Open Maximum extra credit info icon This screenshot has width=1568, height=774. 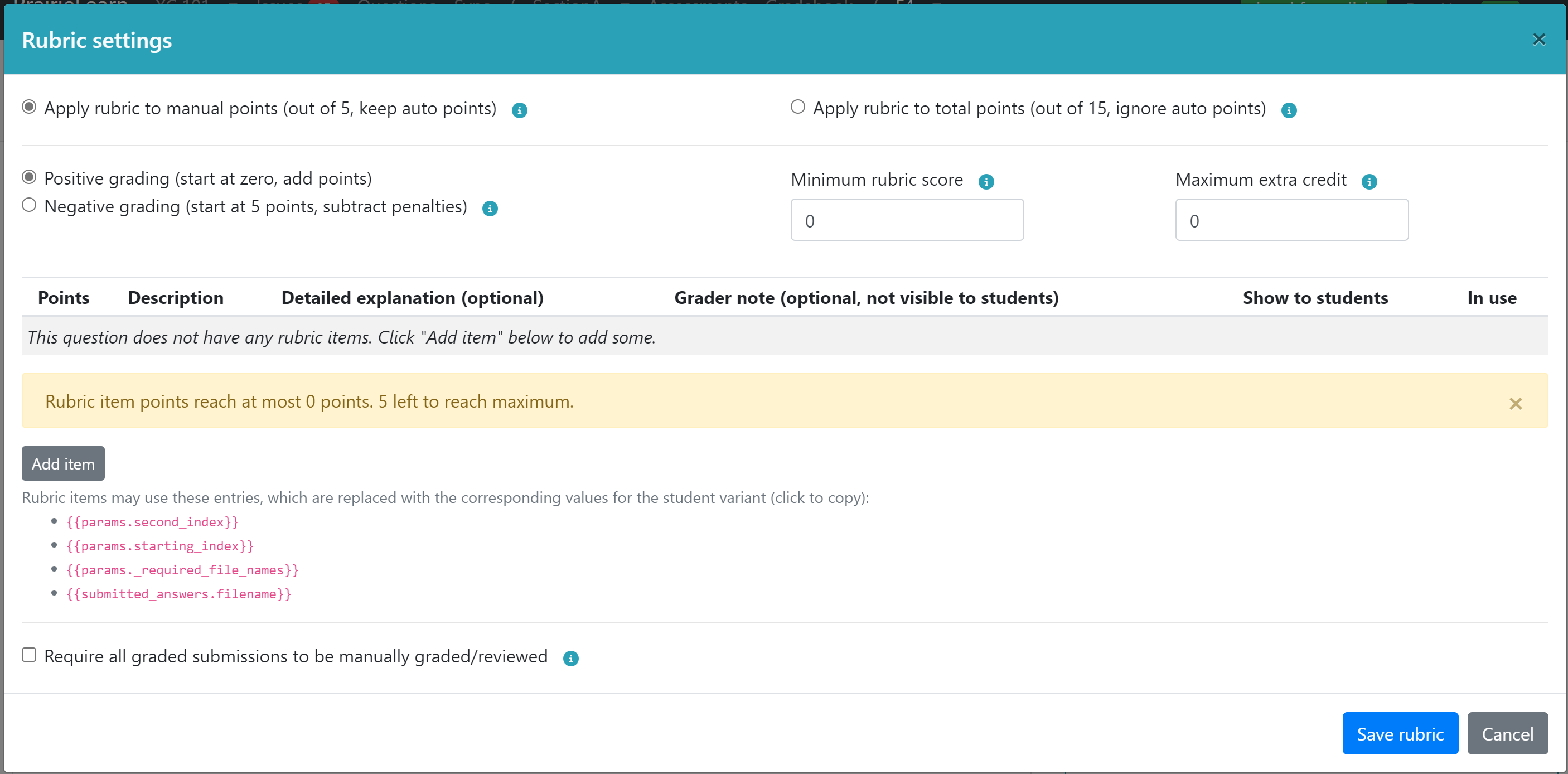point(1369,181)
